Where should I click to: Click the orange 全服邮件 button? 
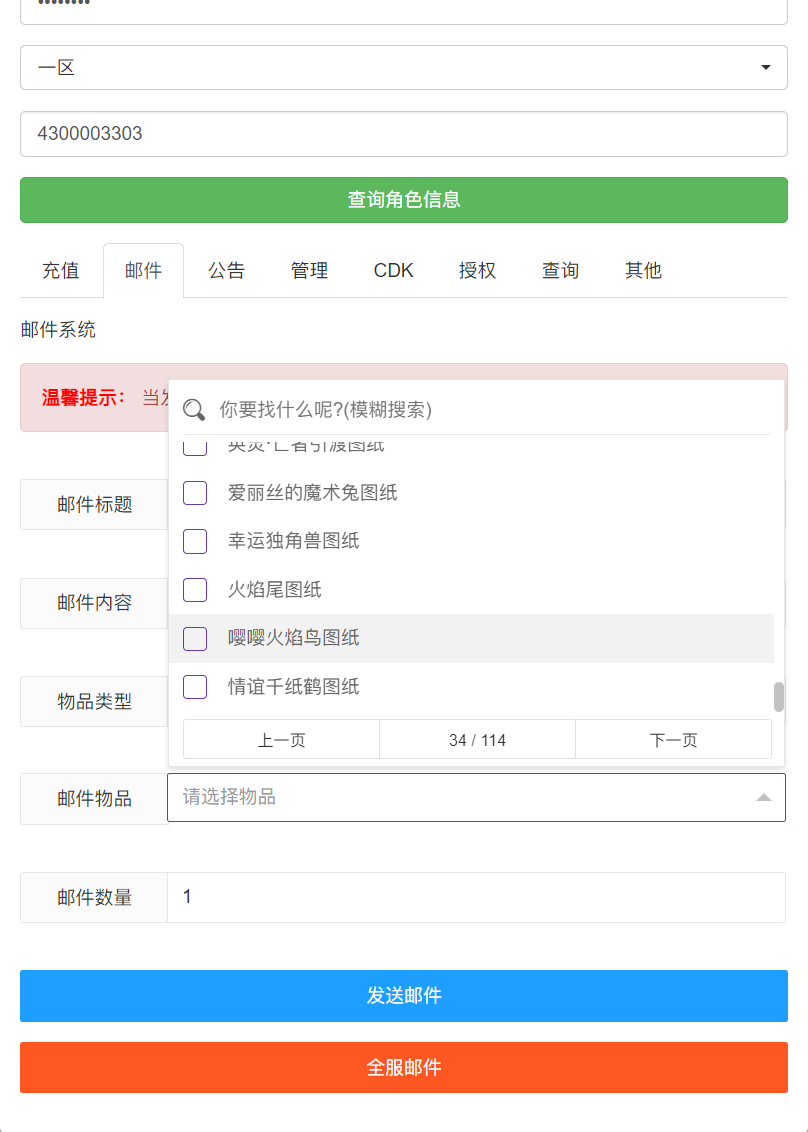tap(404, 1068)
